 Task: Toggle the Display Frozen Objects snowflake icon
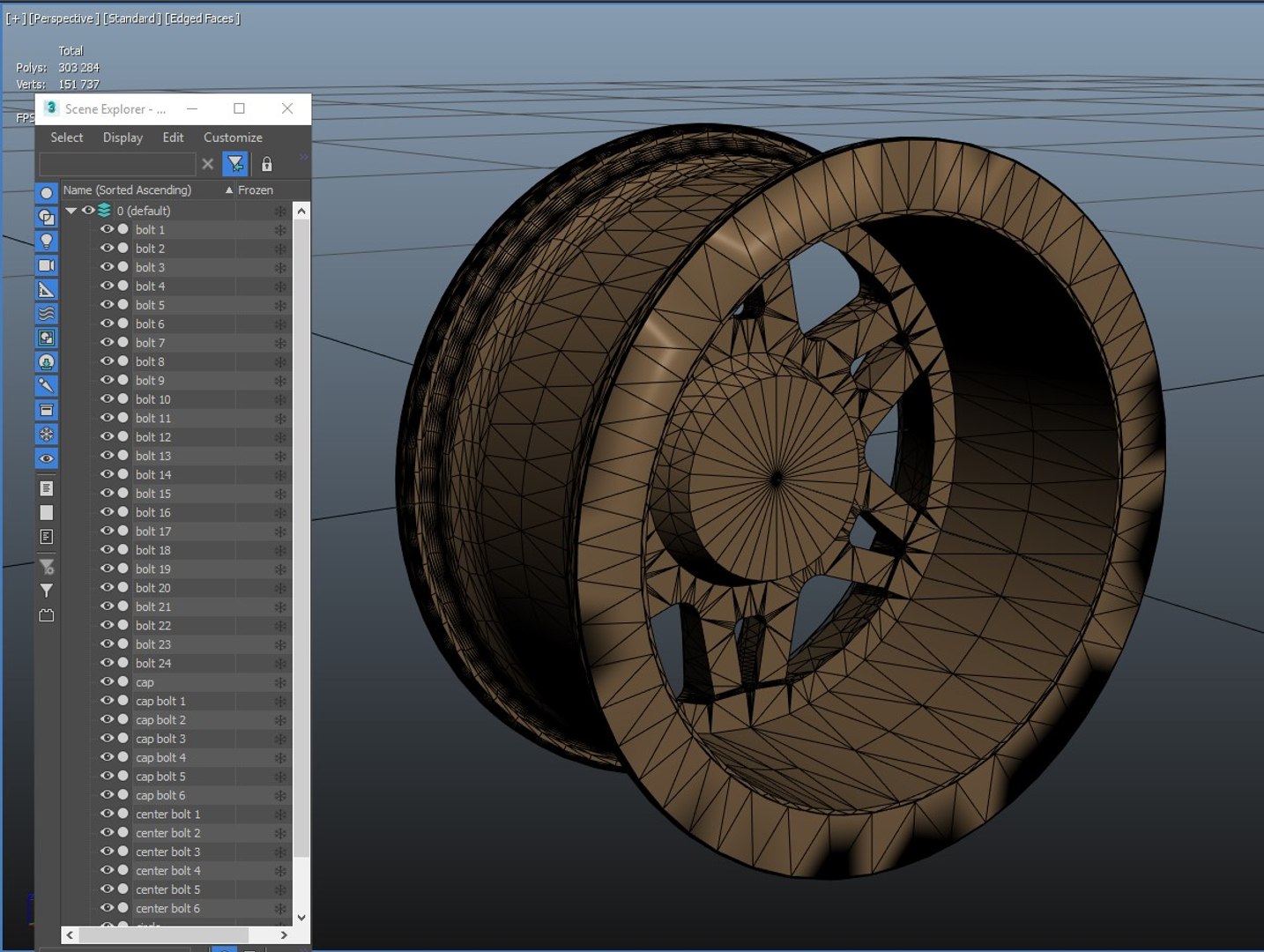point(47,435)
